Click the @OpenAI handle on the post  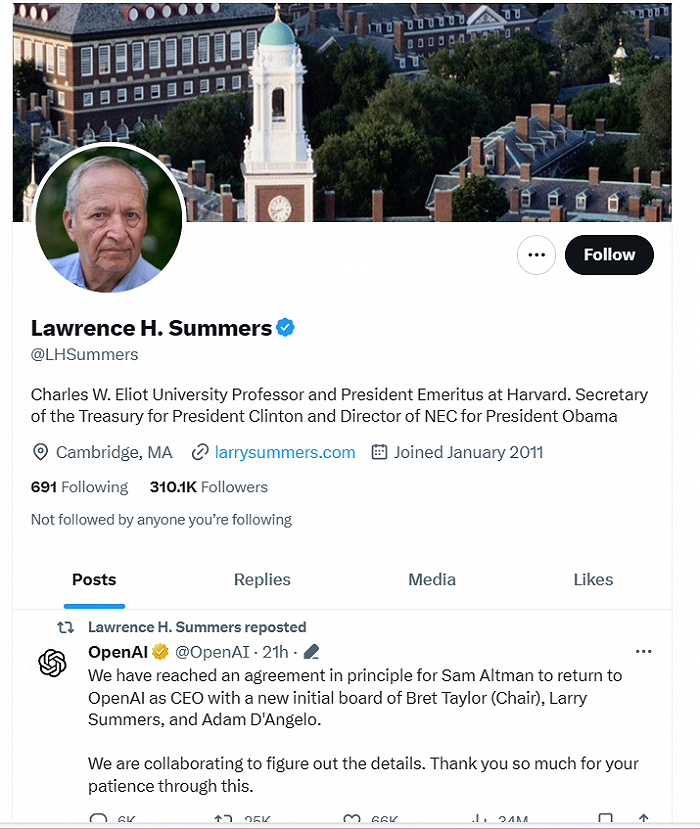point(213,652)
